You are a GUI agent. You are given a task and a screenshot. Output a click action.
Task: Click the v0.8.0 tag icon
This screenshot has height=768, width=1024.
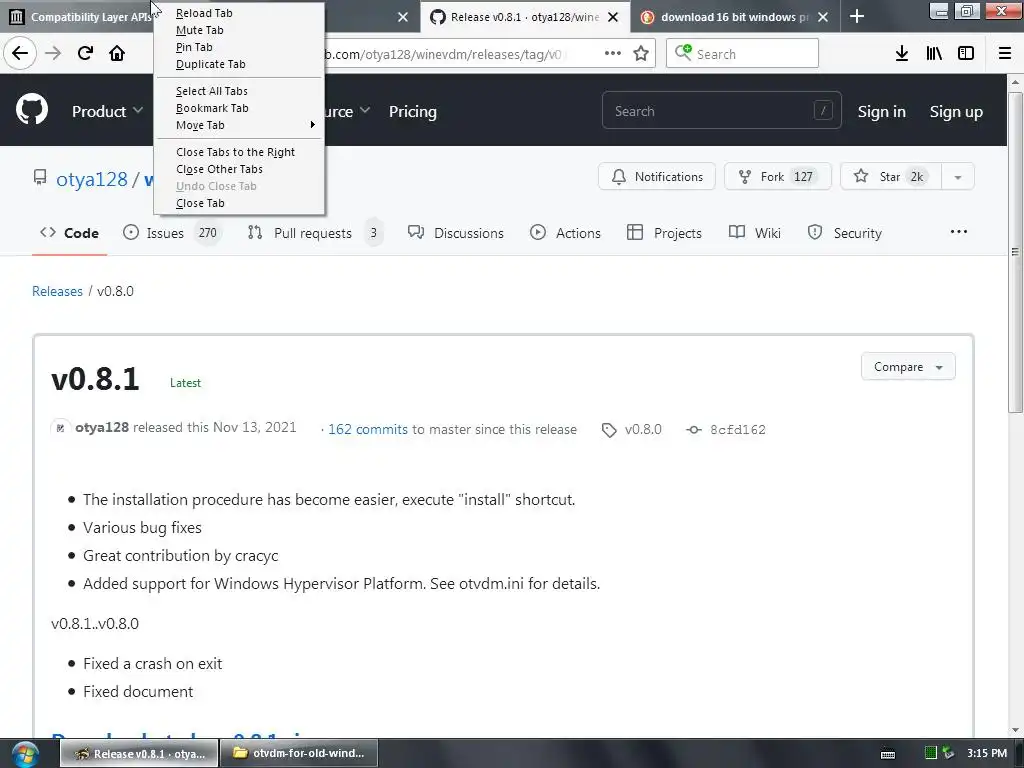pyautogui.click(x=609, y=430)
